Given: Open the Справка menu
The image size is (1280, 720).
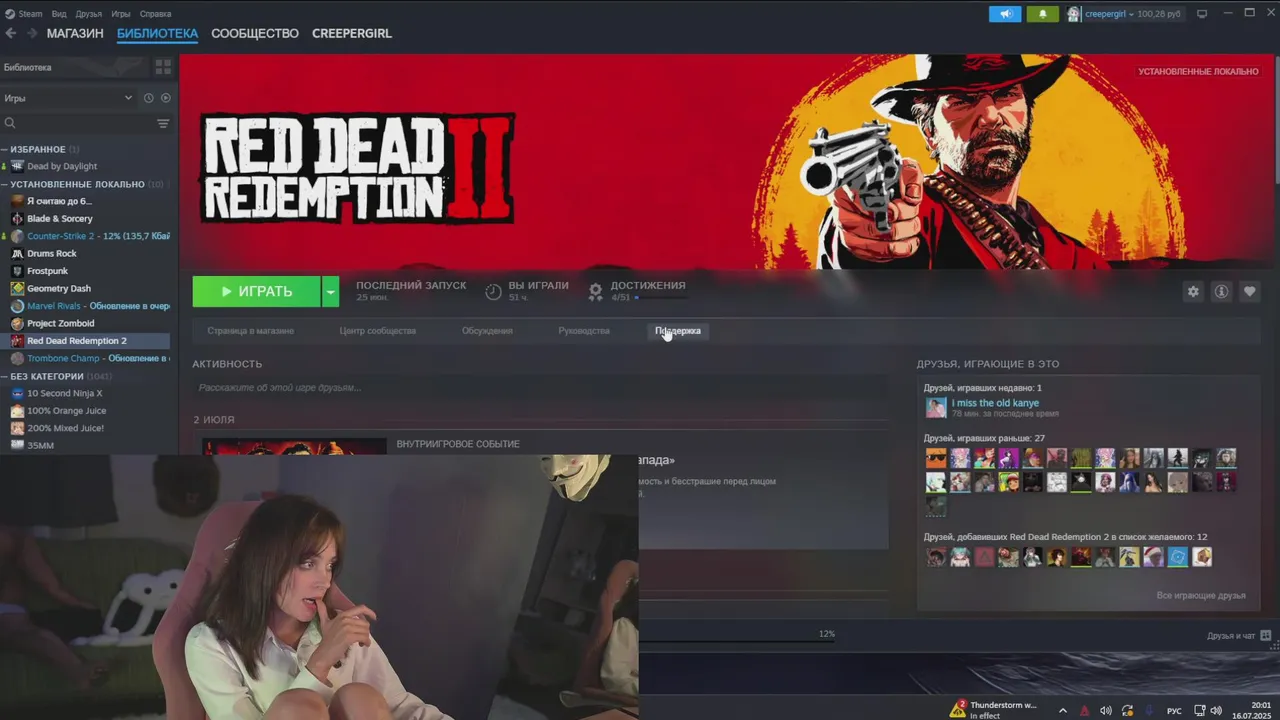Looking at the screenshot, I should (x=155, y=14).
